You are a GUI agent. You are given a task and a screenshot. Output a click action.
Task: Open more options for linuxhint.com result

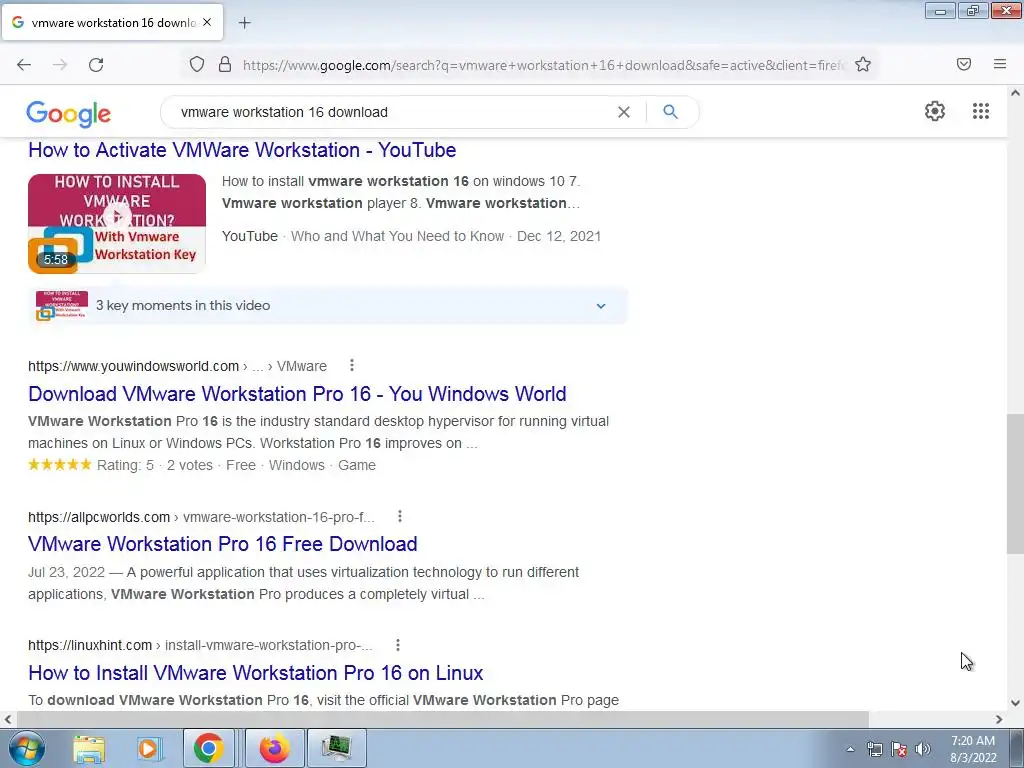tap(398, 645)
